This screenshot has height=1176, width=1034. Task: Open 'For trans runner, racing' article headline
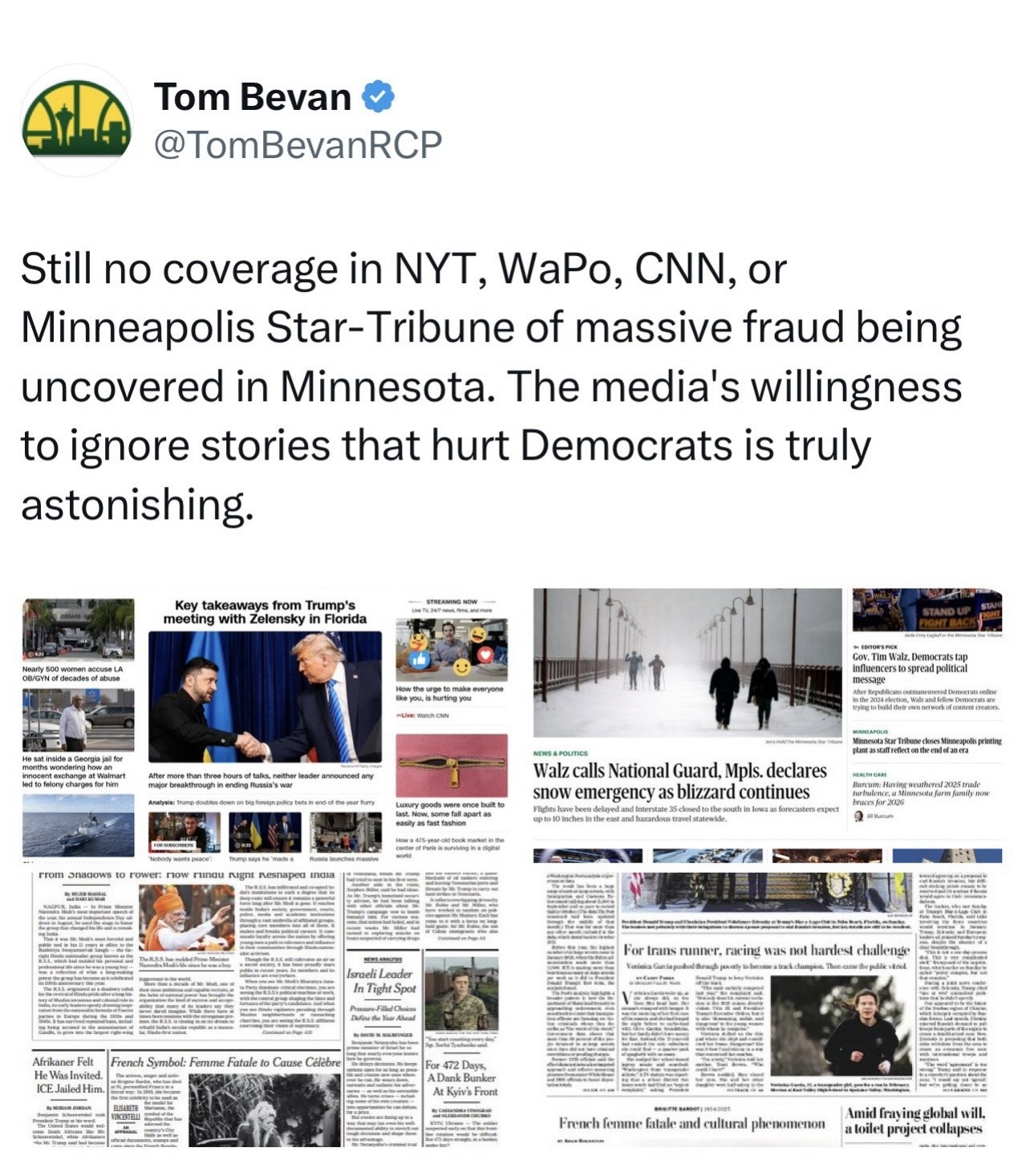click(x=766, y=950)
